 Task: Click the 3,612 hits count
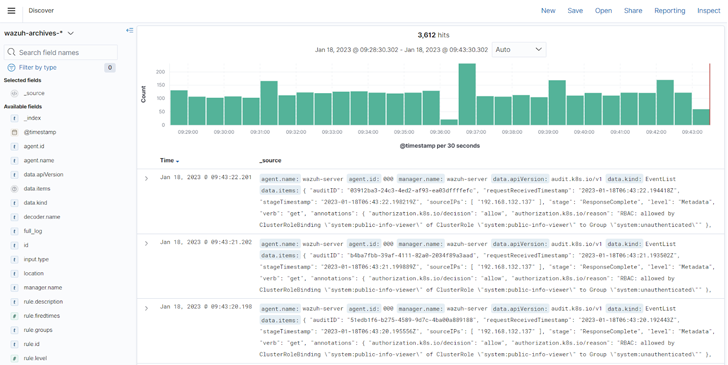coord(433,35)
